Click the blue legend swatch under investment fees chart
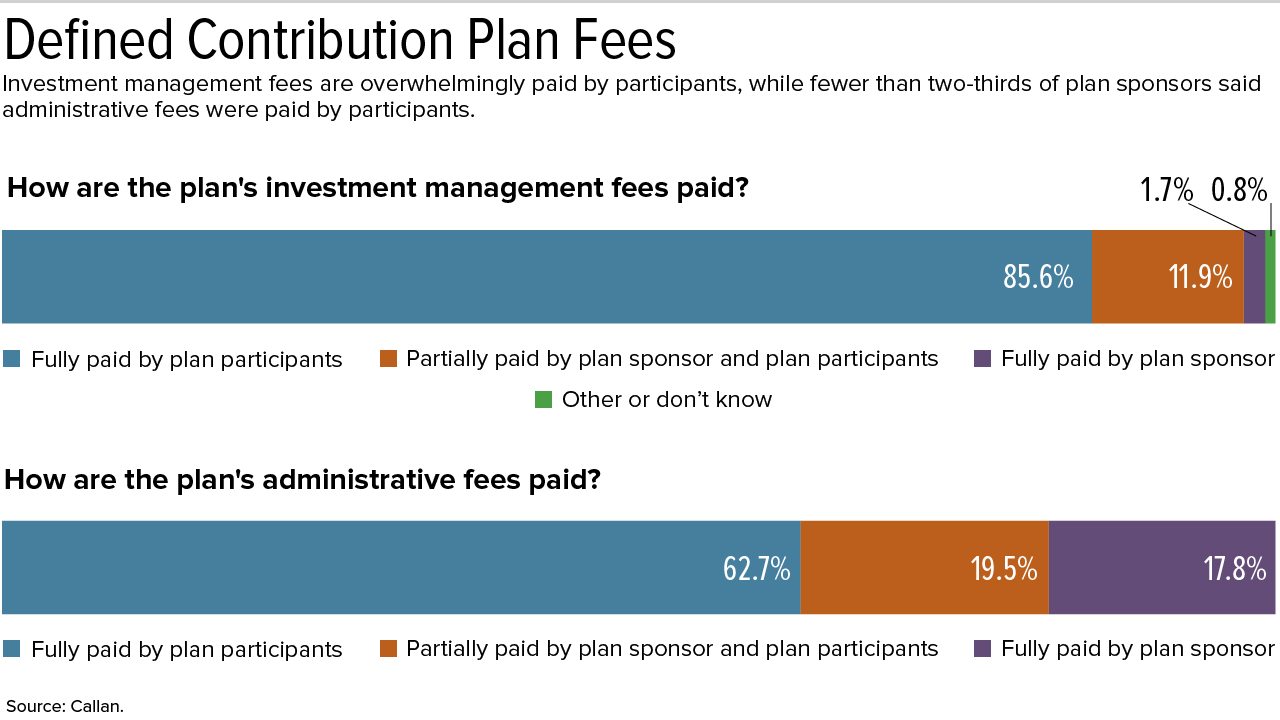Screen dimensions: 1280x720 pos(12,359)
